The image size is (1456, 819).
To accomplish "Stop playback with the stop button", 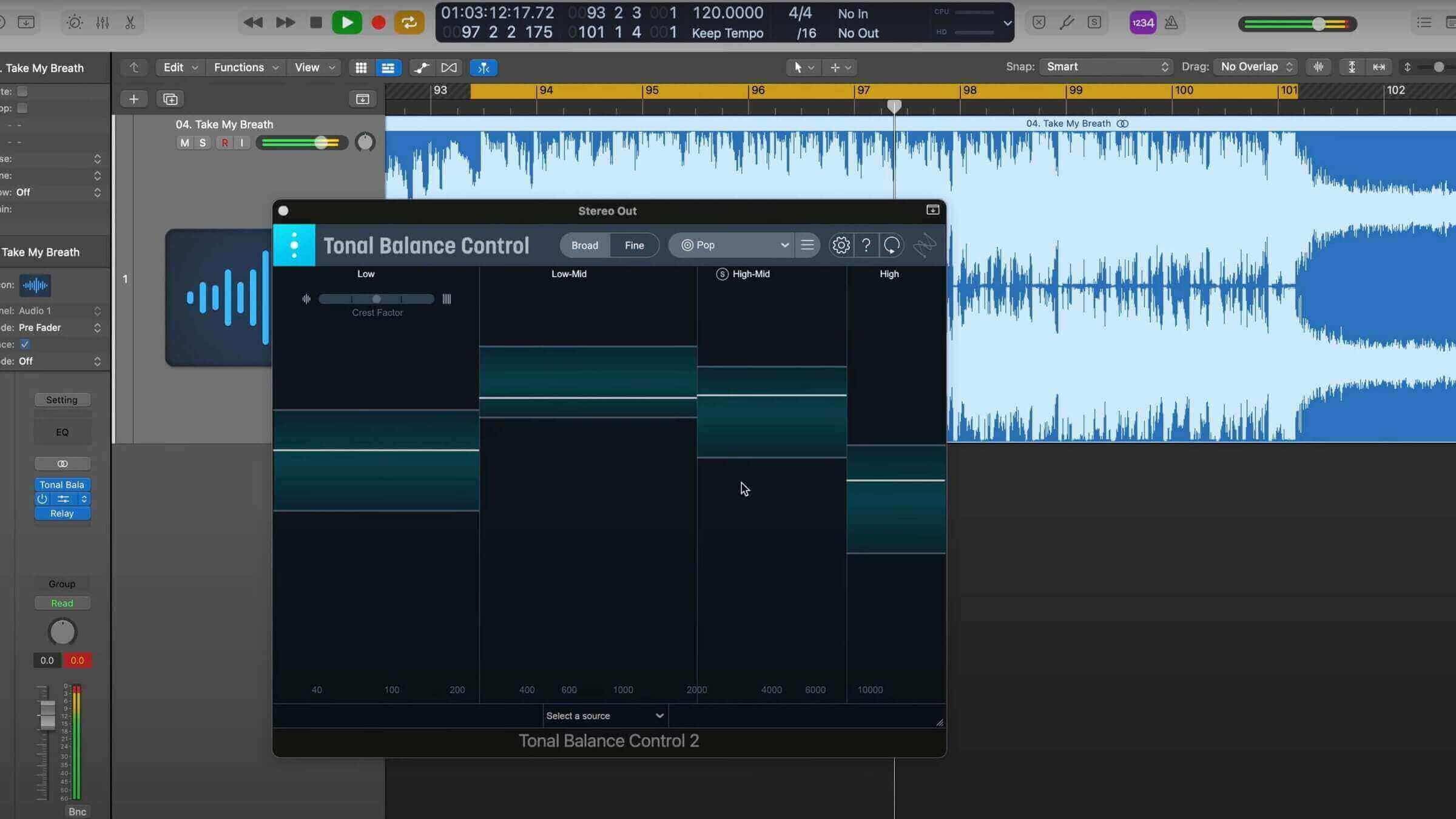I will [x=315, y=22].
